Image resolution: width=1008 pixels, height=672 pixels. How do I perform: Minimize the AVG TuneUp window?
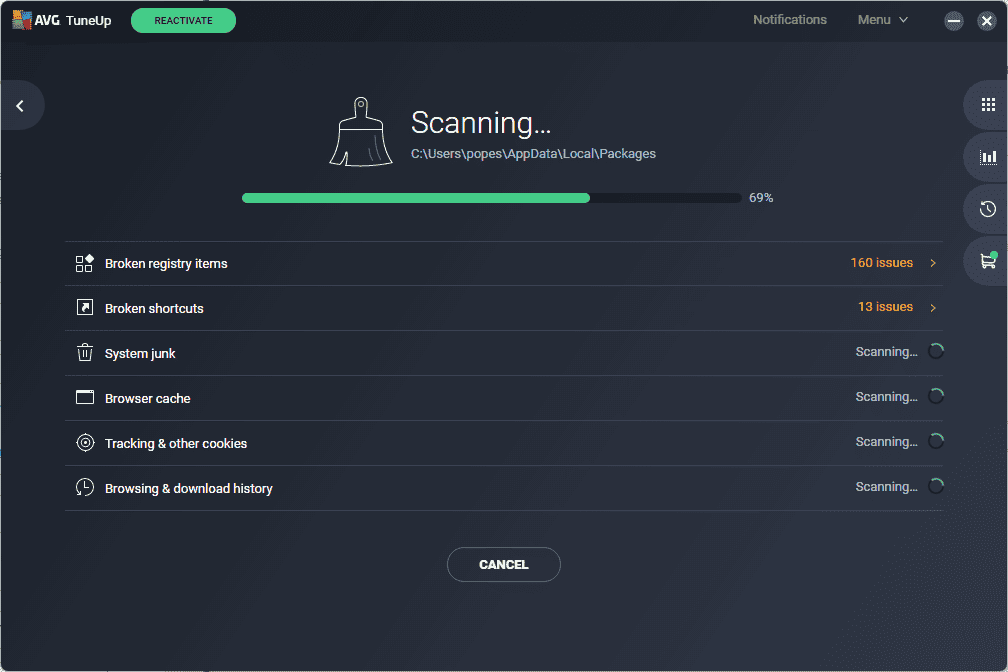click(954, 21)
